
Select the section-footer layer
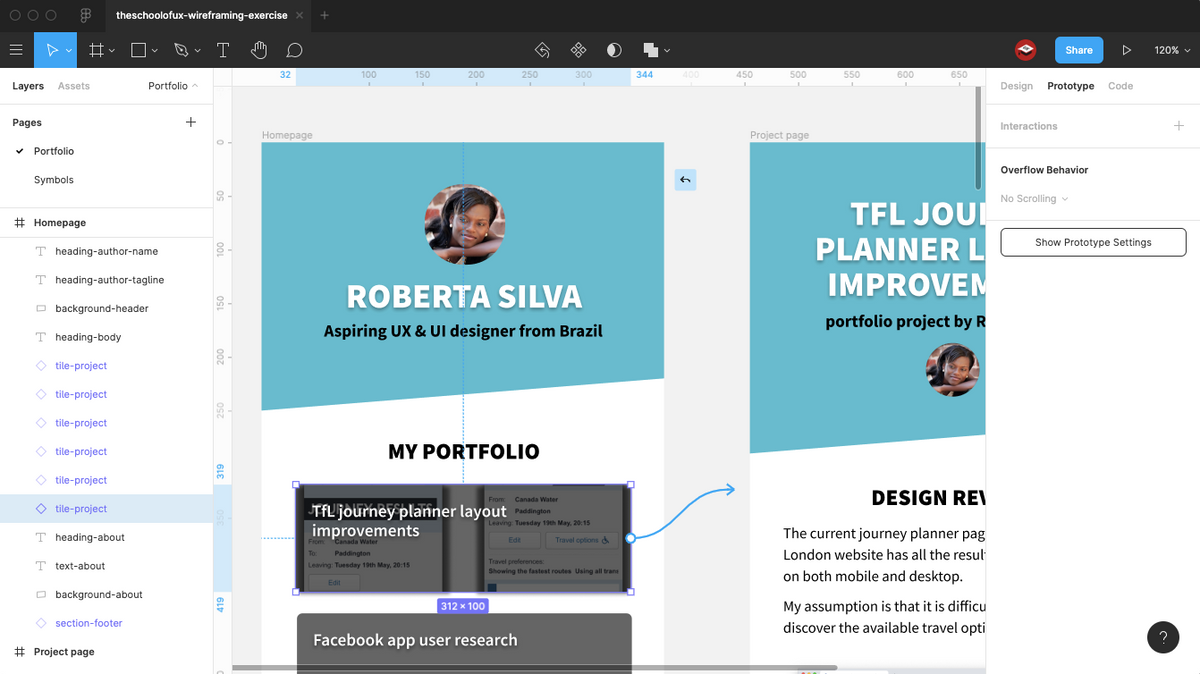(90, 622)
